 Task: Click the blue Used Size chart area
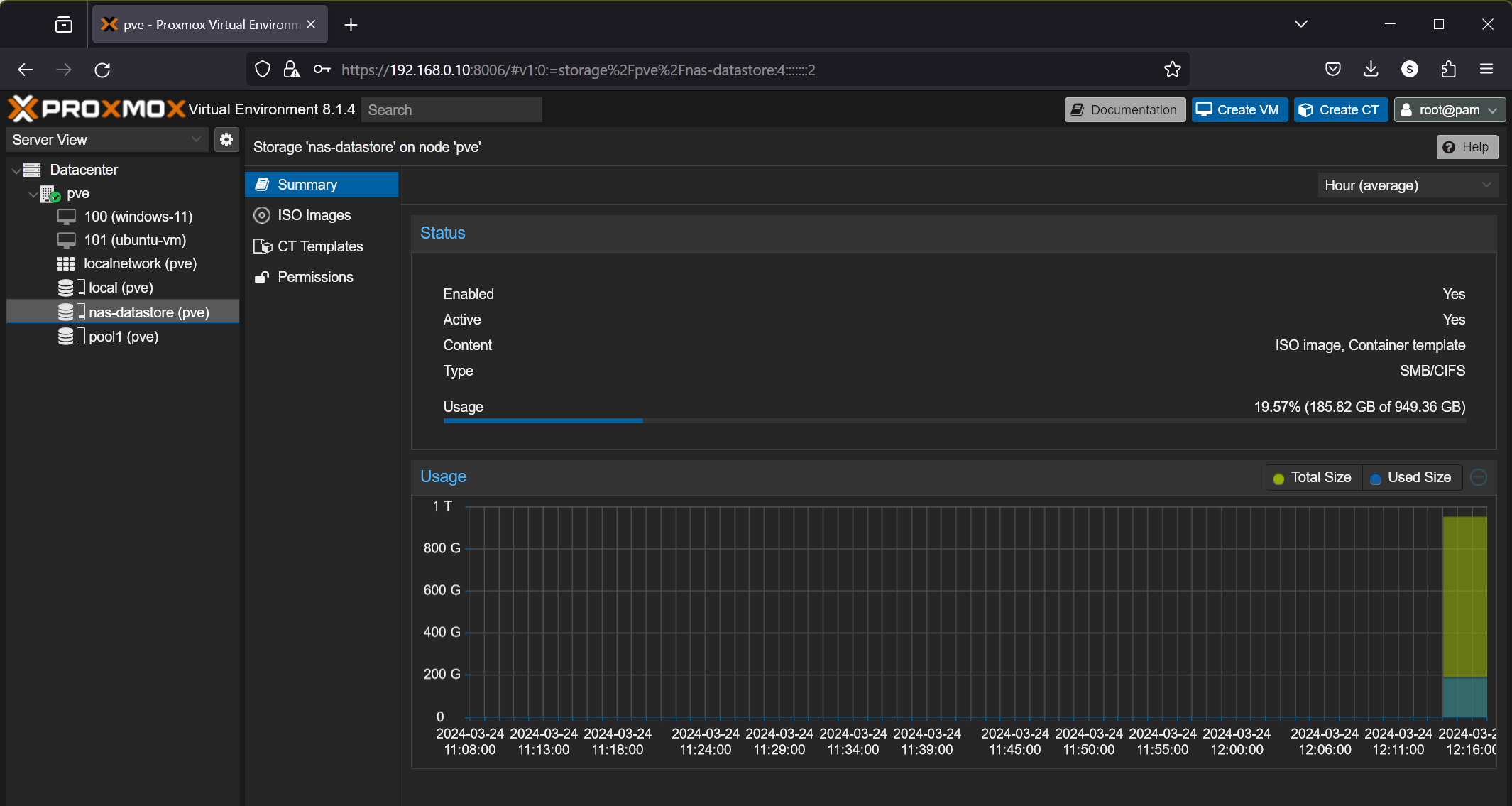point(1464,697)
